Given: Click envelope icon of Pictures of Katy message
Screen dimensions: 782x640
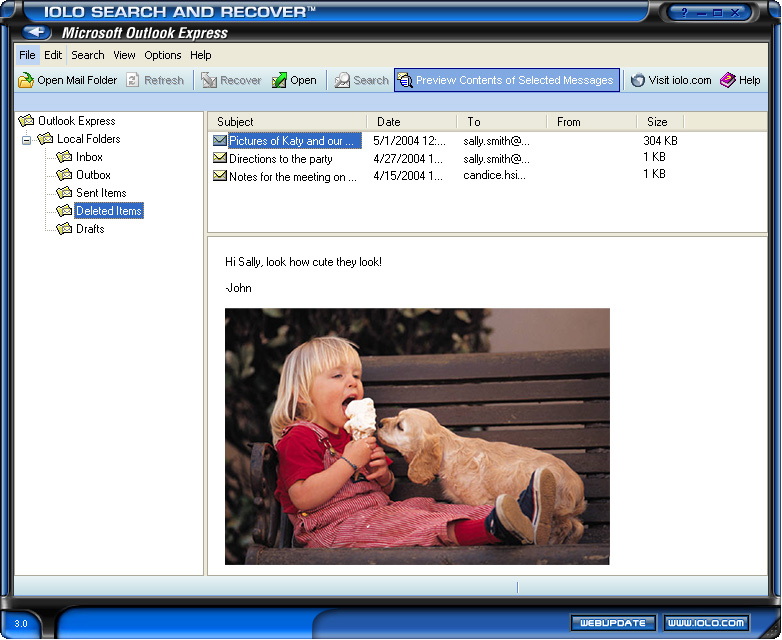Looking at the screenshot, I should click(x=219, y=141).
